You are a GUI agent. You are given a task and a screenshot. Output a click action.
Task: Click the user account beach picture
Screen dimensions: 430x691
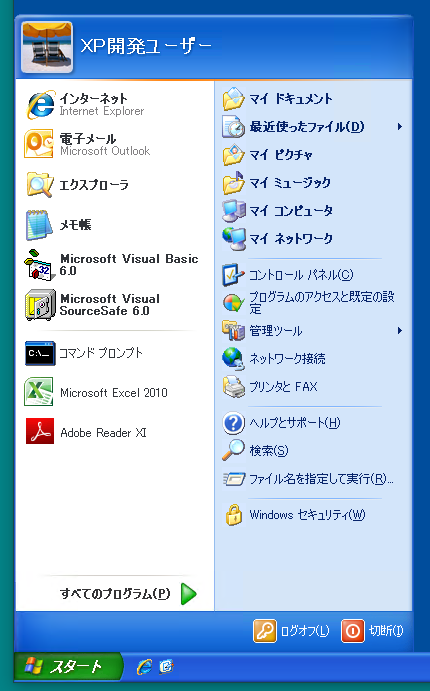[47, 47]
